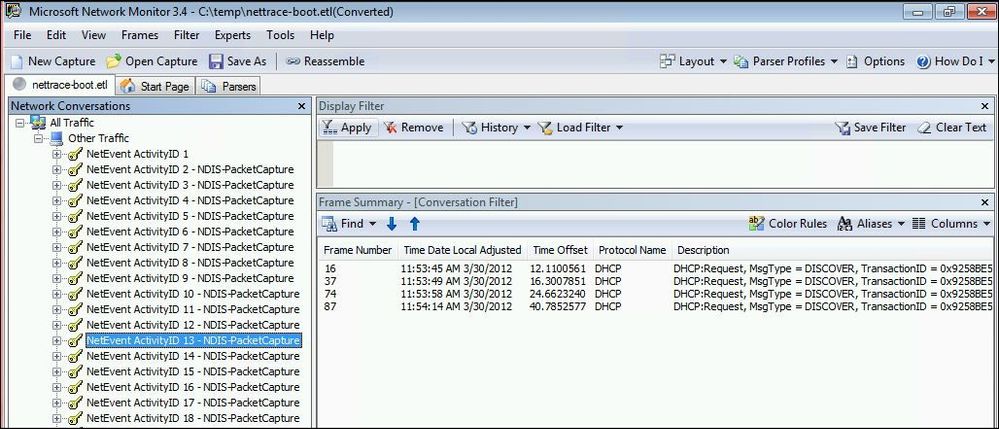
Task: Click the All Traffic network icon
Action: click(x=38, y=122)
